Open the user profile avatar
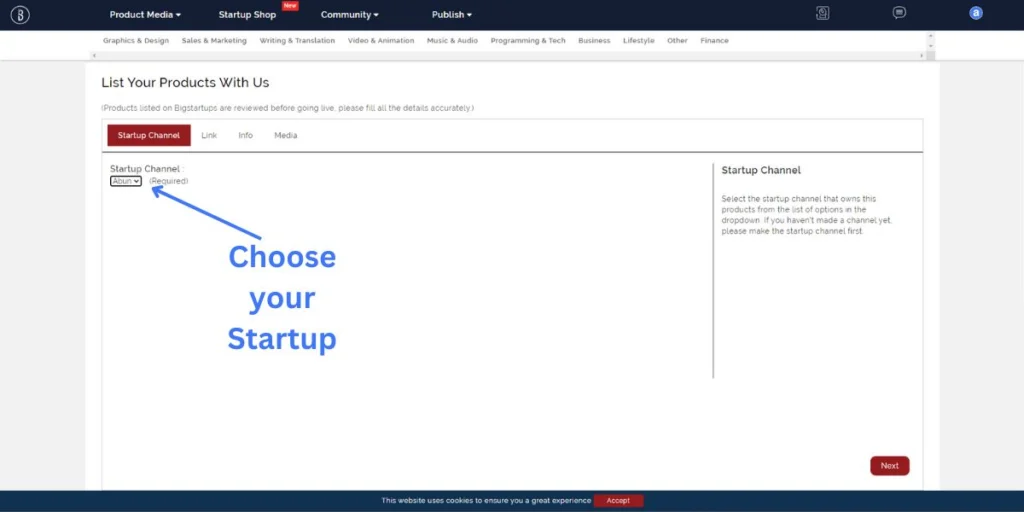The width and height of the screenshot is (1024, 512). coord(976,13)
